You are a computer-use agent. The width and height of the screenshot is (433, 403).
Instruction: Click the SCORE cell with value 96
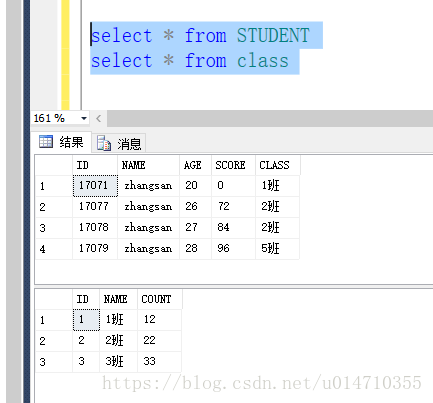point(233,249)
